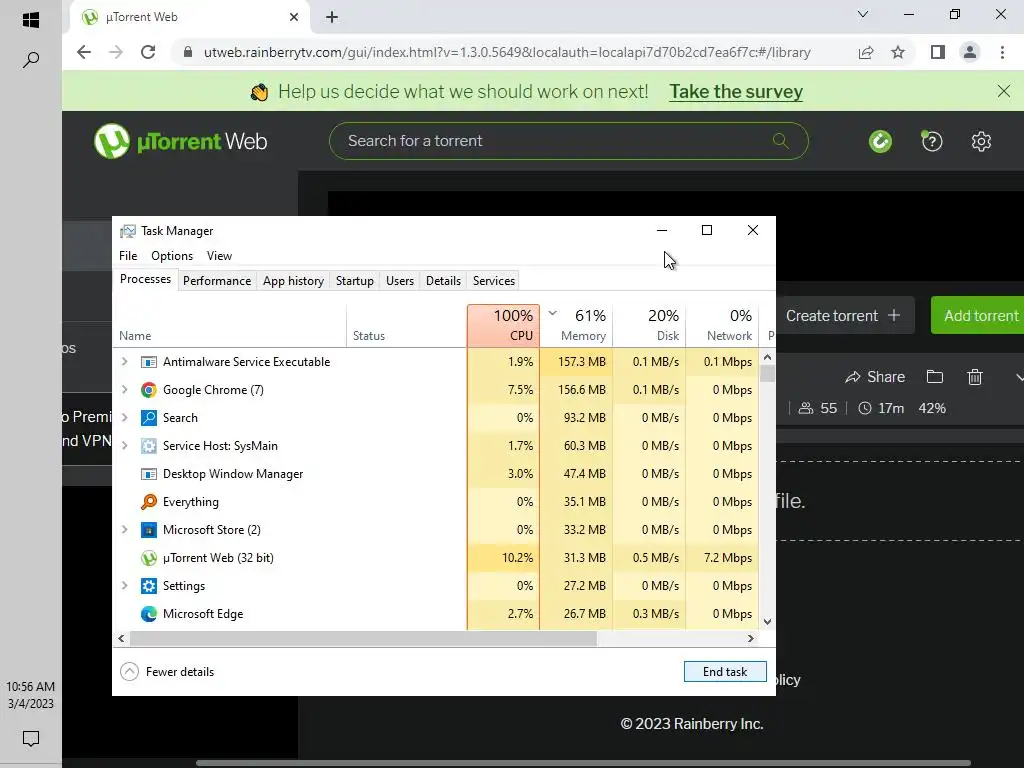1024x768 pixels.
Task: Dismiss the survey banner
Action: click(1004, 91)
